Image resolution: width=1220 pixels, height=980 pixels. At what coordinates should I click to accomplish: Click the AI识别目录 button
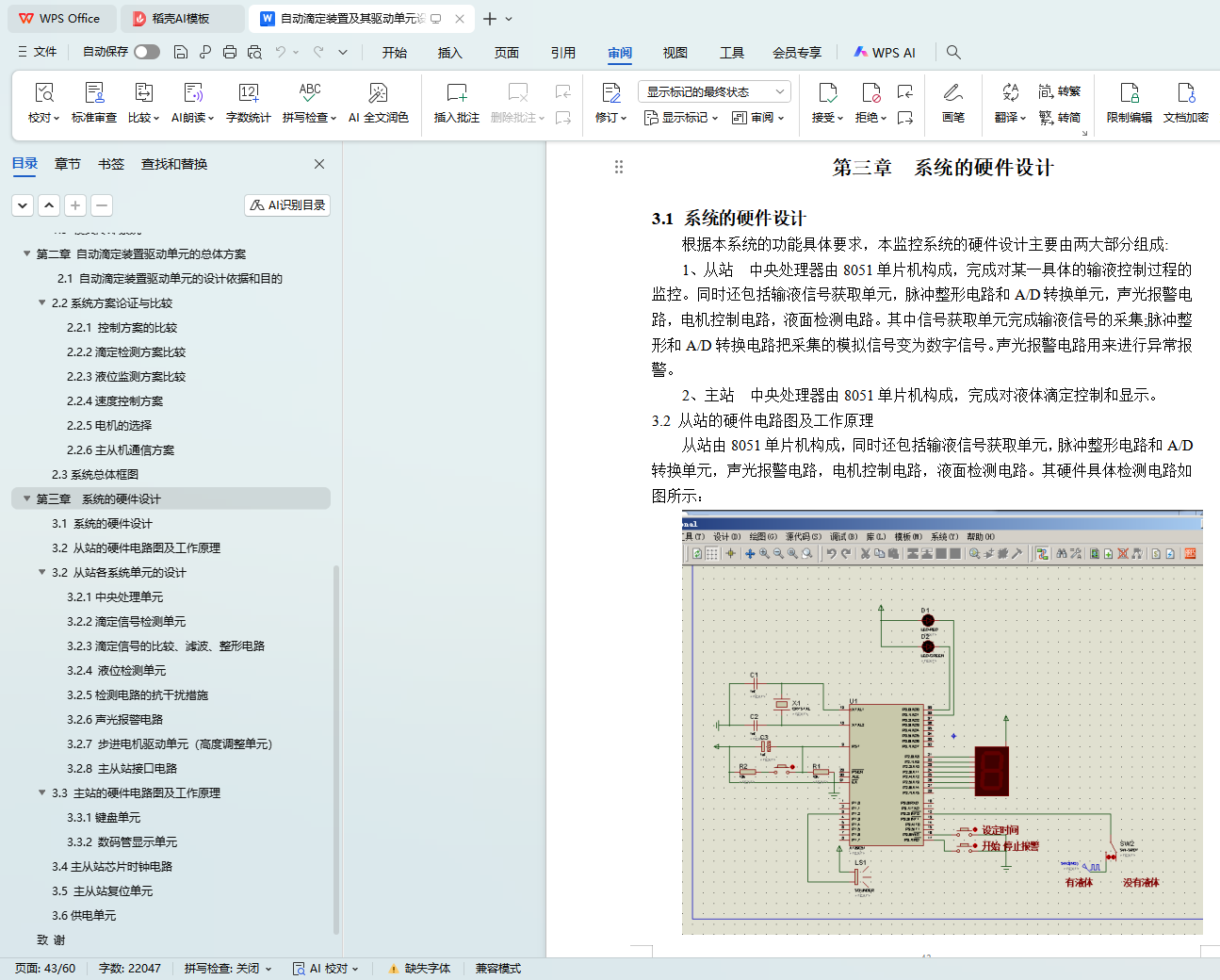(287, 204)
